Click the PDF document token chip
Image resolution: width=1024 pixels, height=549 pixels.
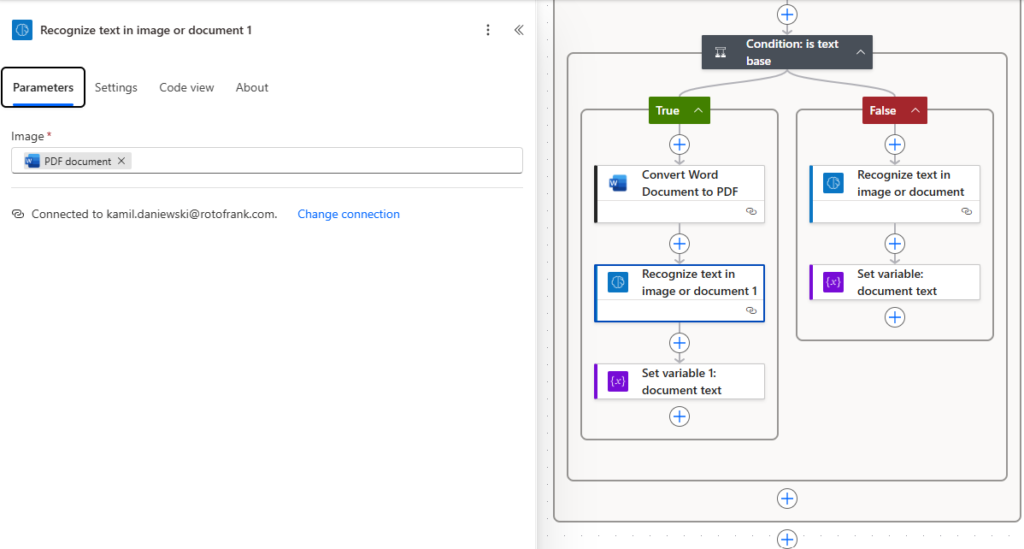pyautogui.click(x=77, y=161)
